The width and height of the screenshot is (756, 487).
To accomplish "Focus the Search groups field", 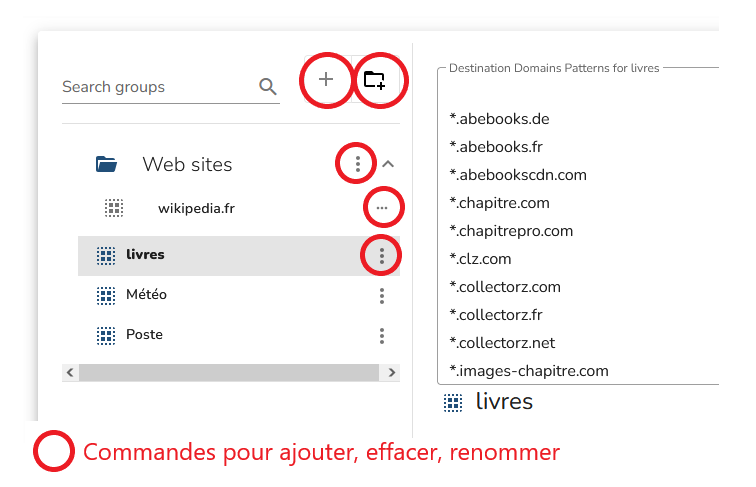I will (155, 87).
